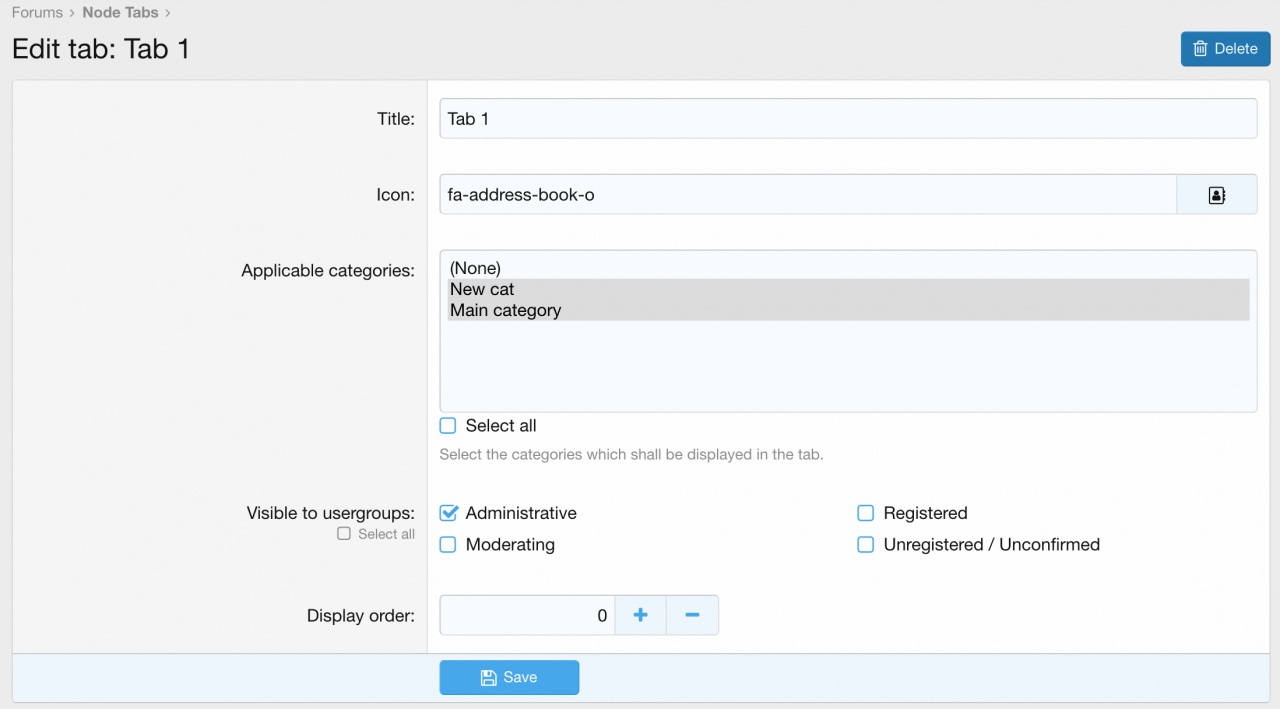Click empty area of Applicable categories listbox
Viewport: 1280px width, 709px height.
(x=847, y=368)
